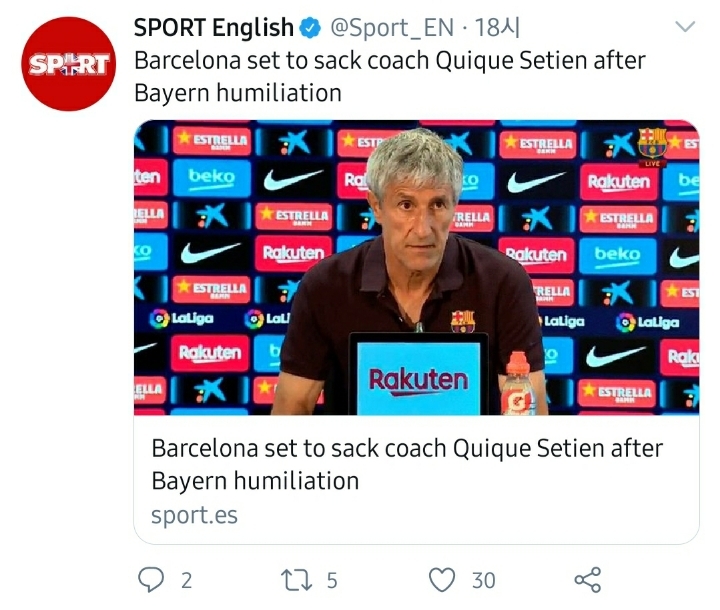Click the reply count of 2
Viewport: 720px width, 610px height.
point(186,579)
